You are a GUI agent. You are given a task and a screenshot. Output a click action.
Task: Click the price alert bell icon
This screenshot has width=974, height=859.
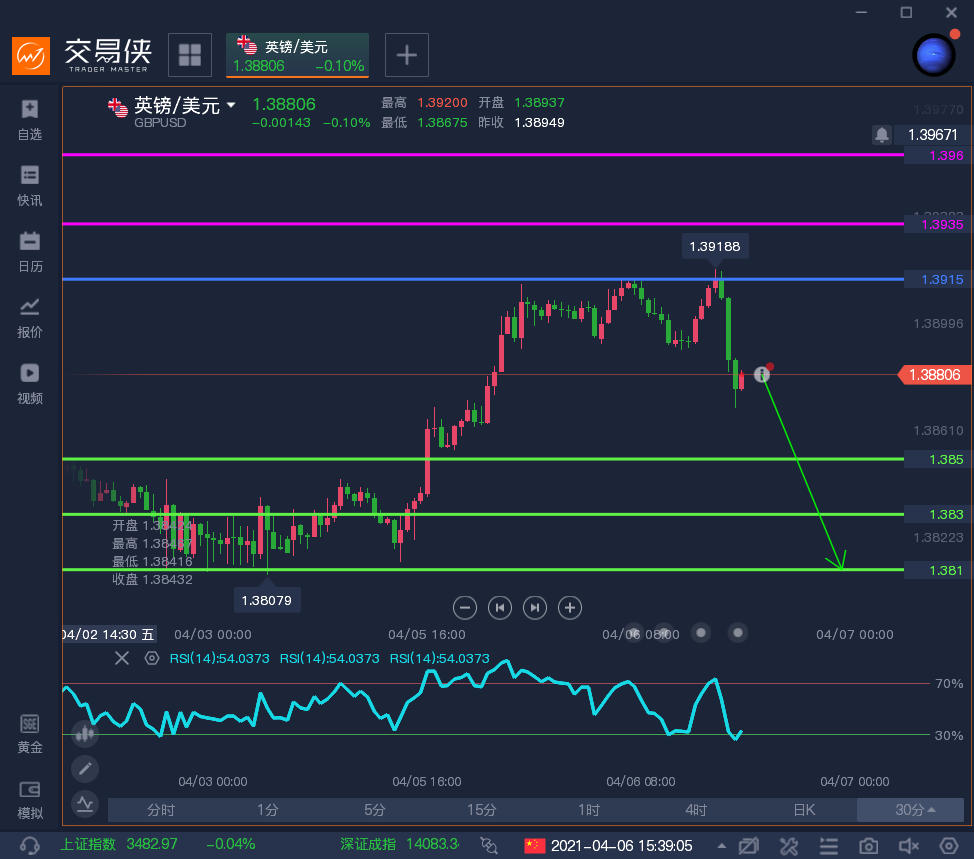click(881, 134)
